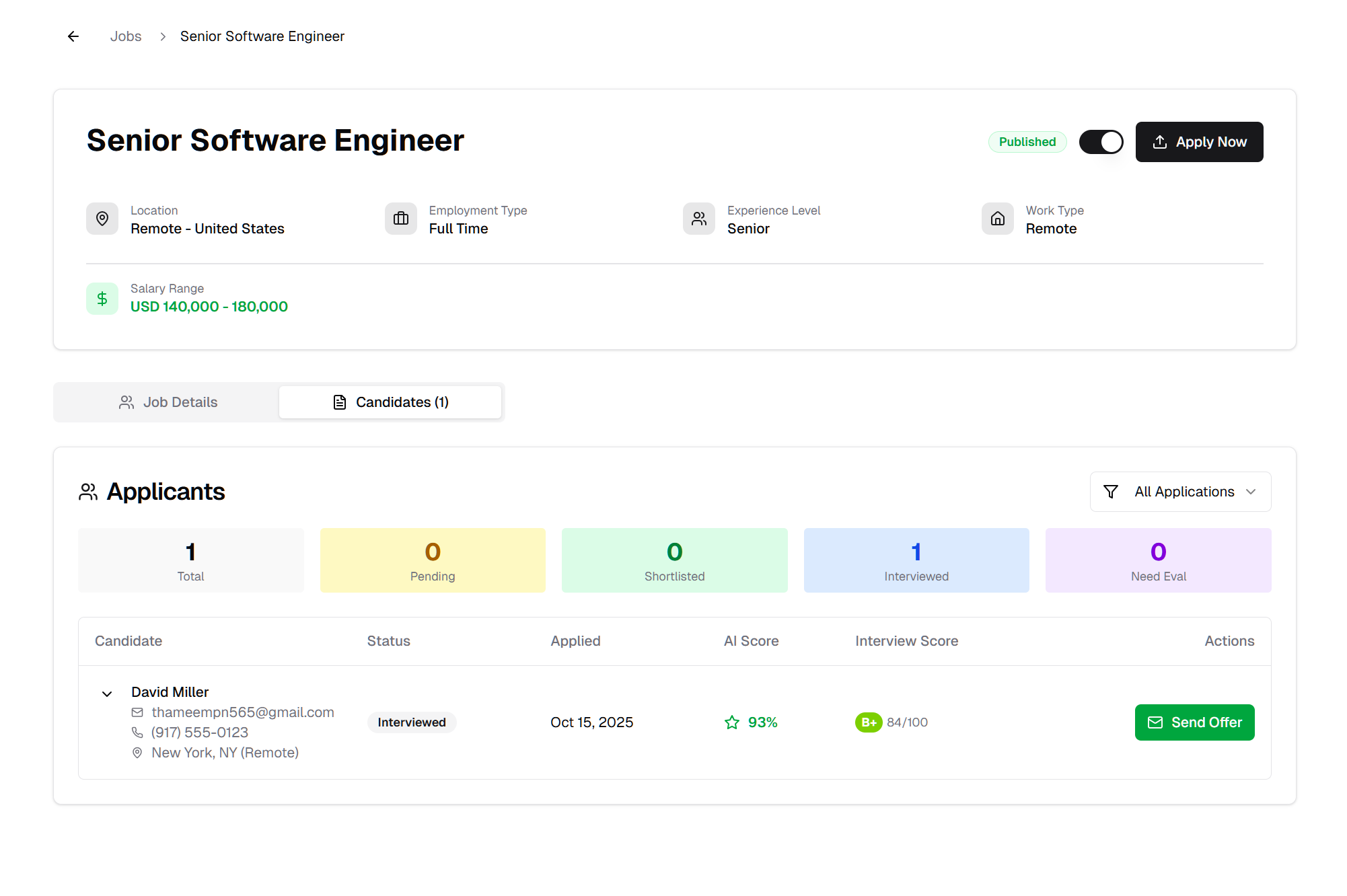Click the Send Offer button
Image resolution: width=1347 pixels, height=896 pixels.
[x=1194, y=722]
